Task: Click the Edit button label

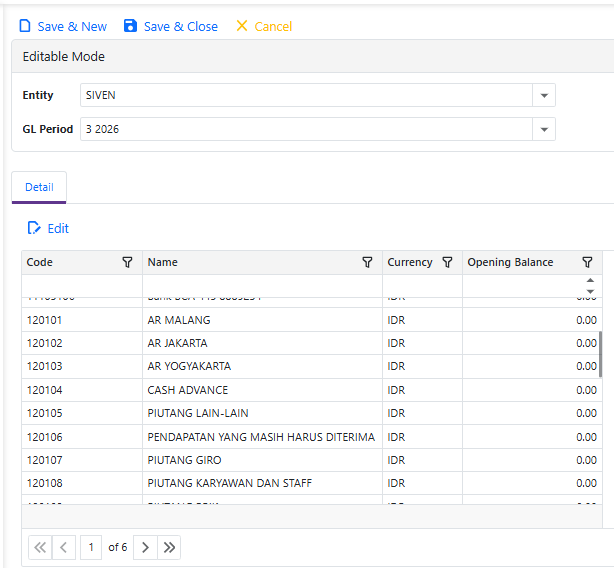Action: pyautogui.click(x=58, y=228)
